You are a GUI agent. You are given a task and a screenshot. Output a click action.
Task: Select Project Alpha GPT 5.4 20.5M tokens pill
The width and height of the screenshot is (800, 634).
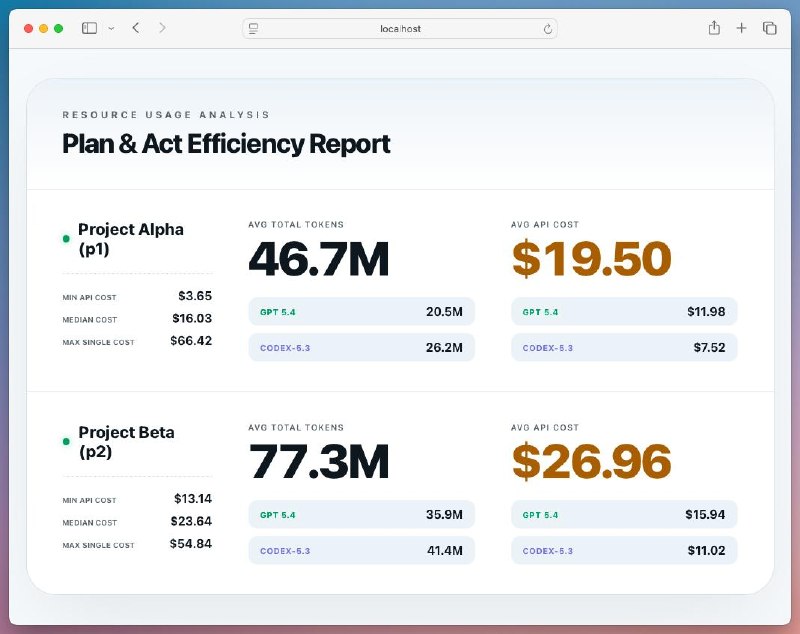(361, 312)
